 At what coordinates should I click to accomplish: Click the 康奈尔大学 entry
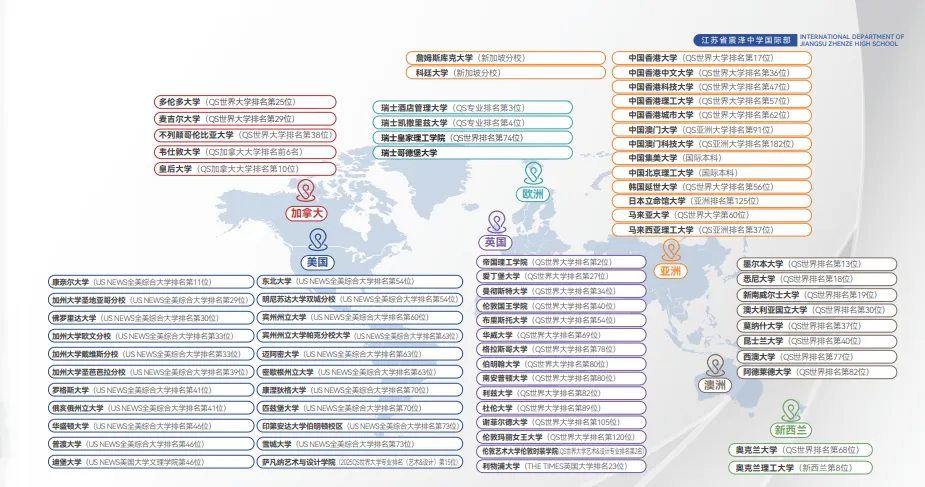pyautogui.click(x=151, y=282)
